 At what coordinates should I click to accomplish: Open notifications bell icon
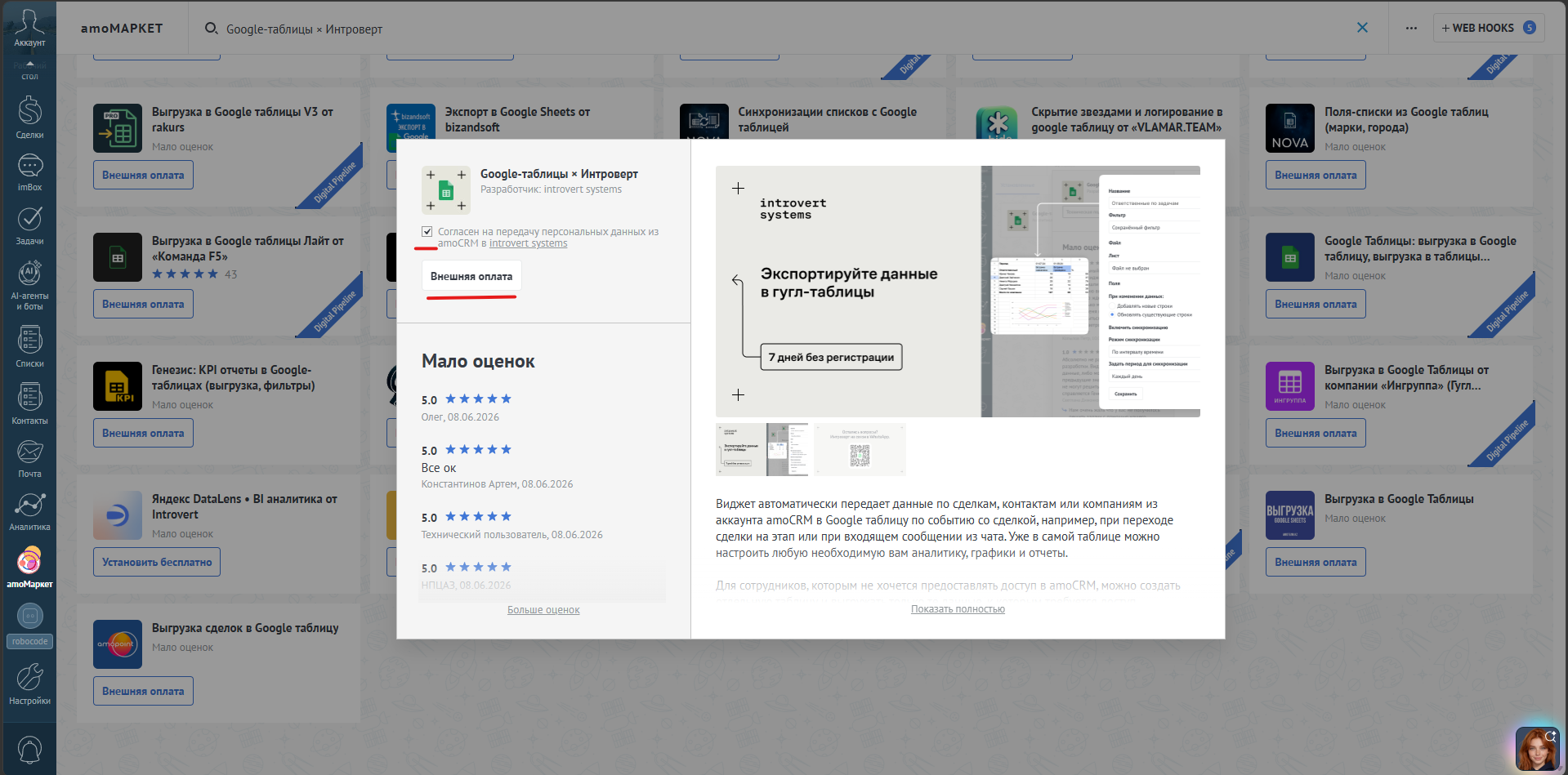point(29,750)
